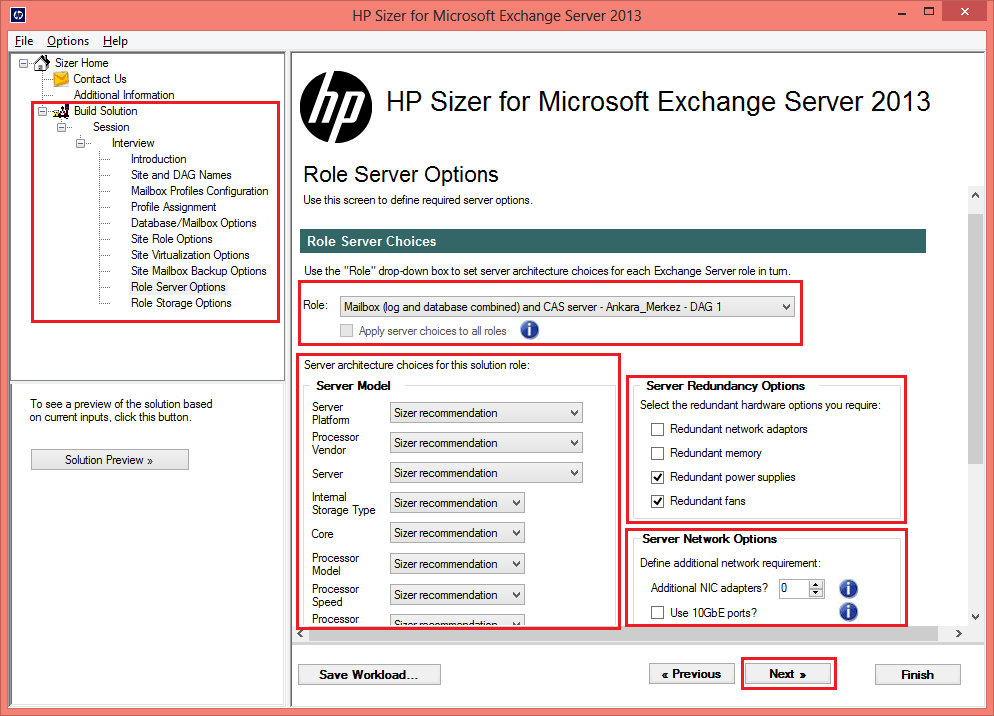This screenshot has width=994, height=716.
Task: Click info icon for Additional NIC adapters
Action: pos(848,589)
